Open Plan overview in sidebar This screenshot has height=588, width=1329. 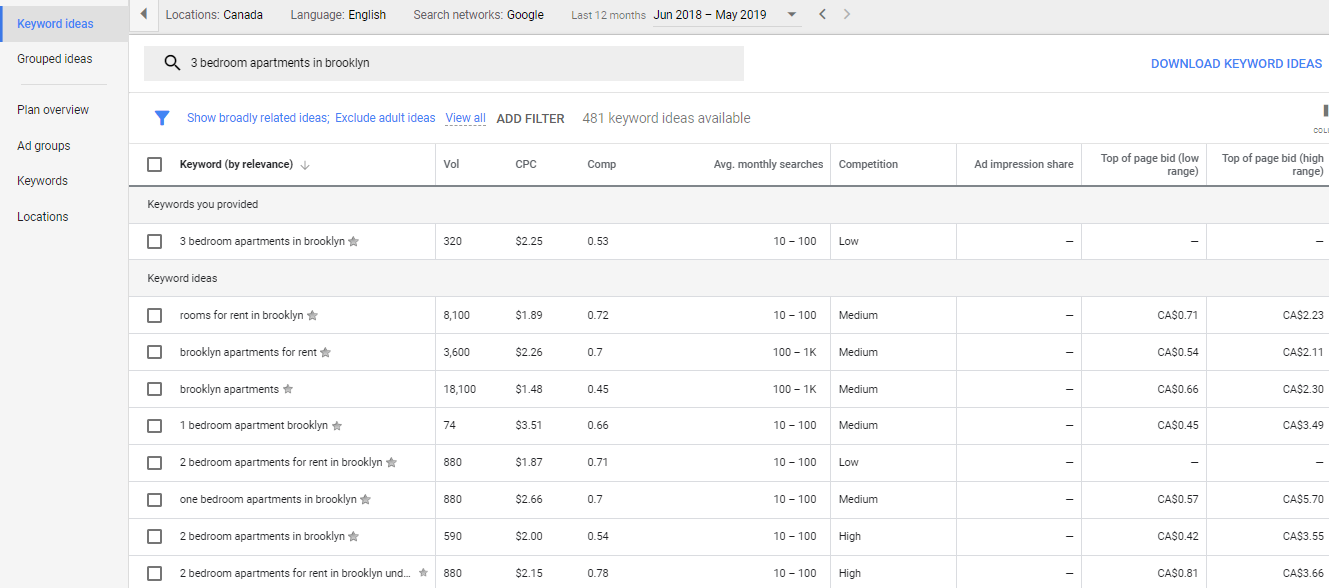tap(53, 110)
